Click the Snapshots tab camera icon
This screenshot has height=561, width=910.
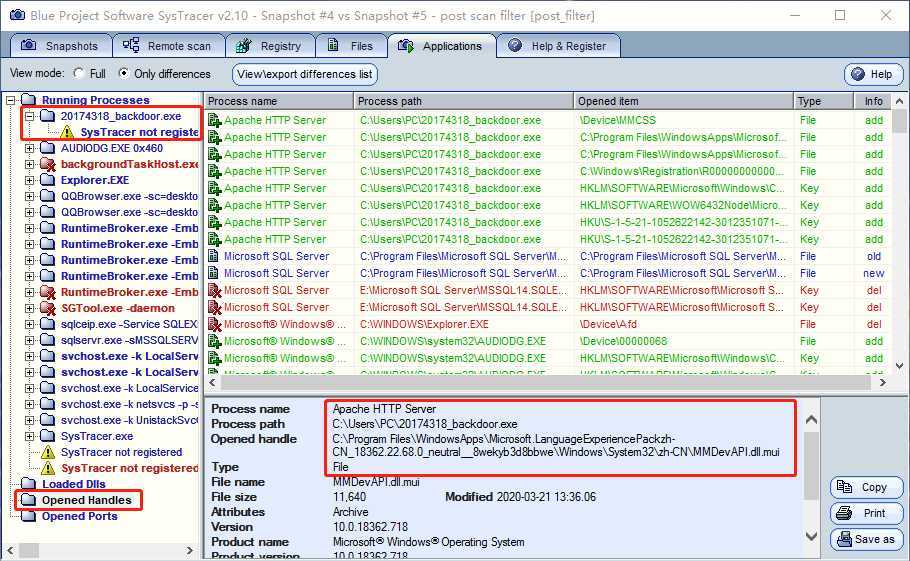[28, 45]
